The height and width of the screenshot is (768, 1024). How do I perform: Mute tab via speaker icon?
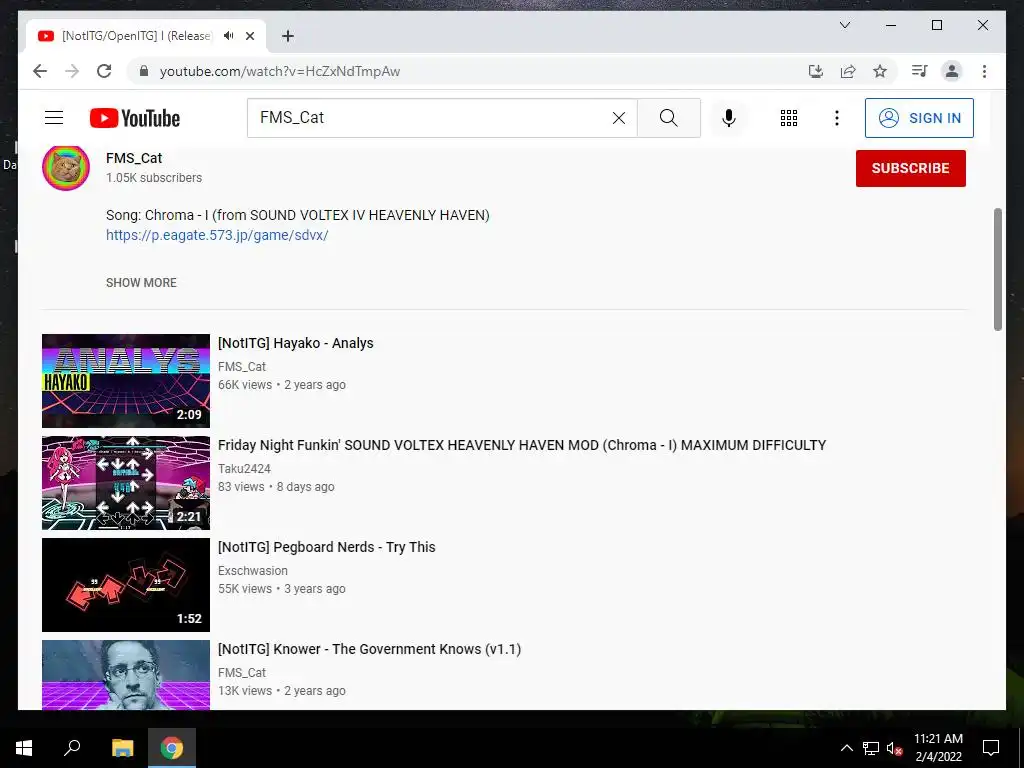tap(229, 36)
